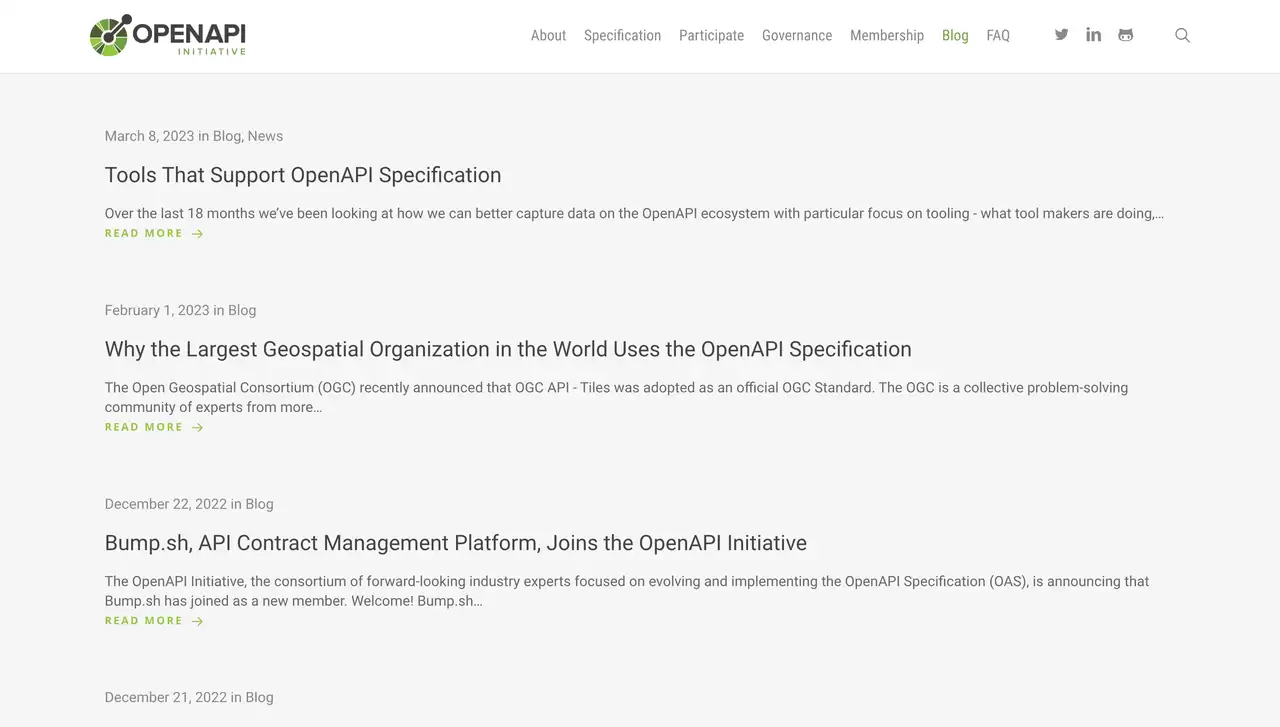
Task: Click arrow icon beside Tools post Read More
Action: point(198,233)
